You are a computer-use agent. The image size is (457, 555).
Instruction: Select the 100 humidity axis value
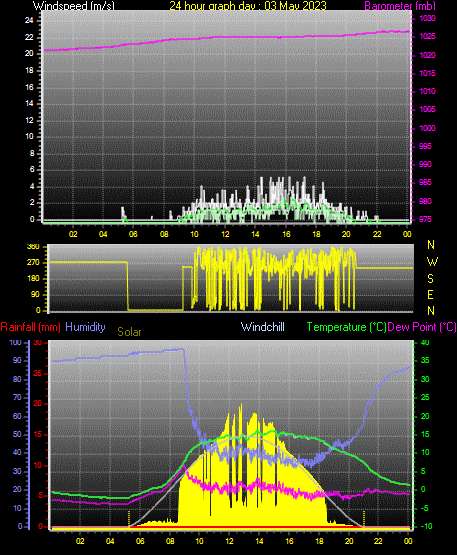click(x=16, y=343)
